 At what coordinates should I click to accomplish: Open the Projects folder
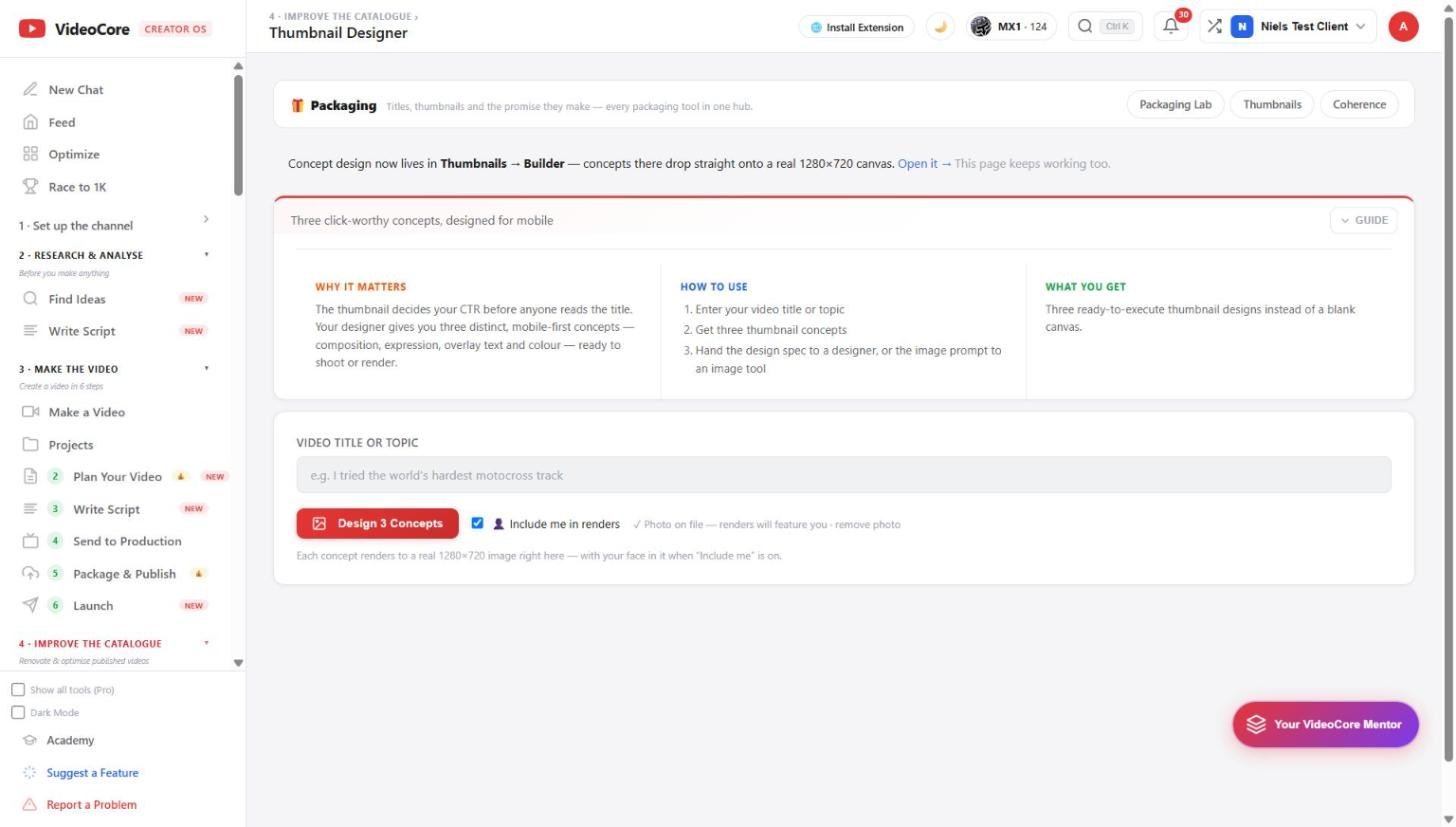tap(71, 445)
